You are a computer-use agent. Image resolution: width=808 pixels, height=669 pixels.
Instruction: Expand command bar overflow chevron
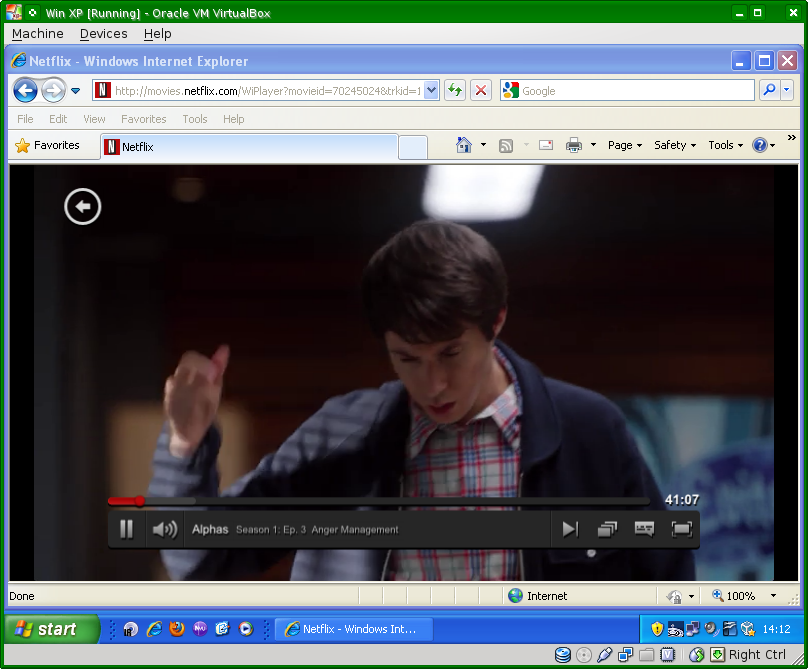[792, 138]
